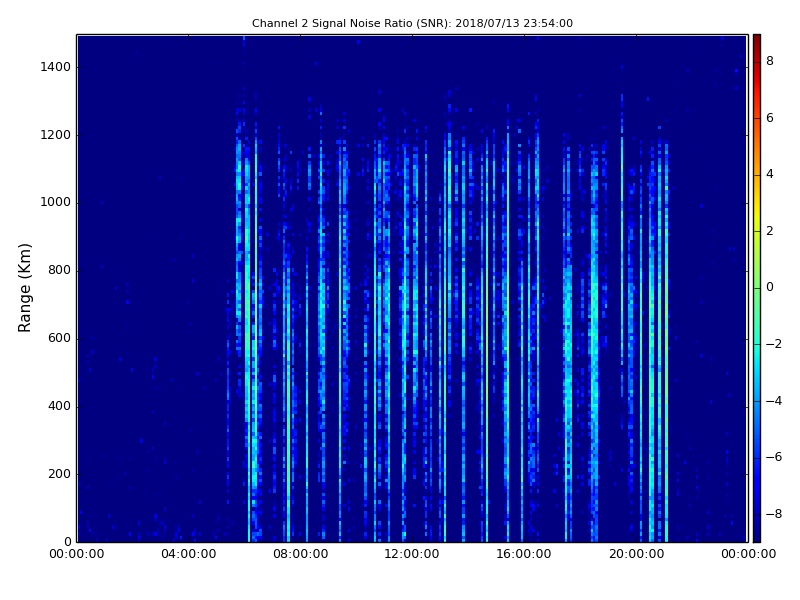
Task: Click the 04:00:00 time tick label
Action: click(x=189, y=554)
